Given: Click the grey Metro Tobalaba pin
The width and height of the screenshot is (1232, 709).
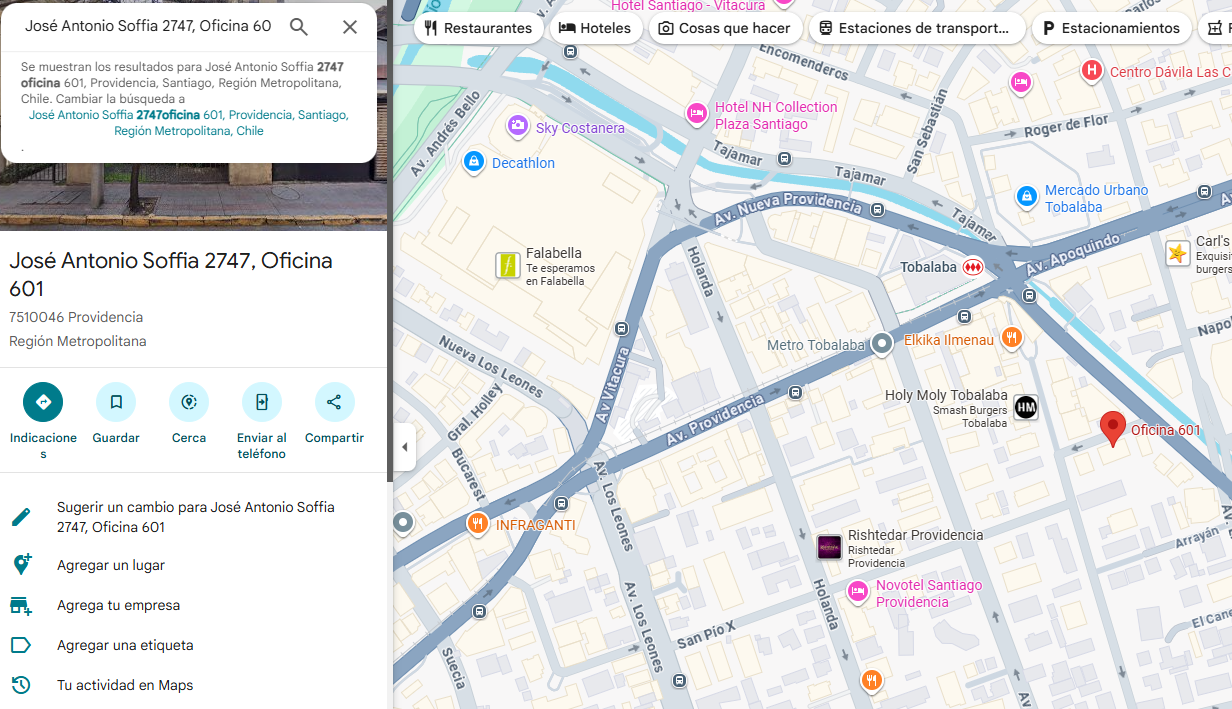Looking at the screenshot, I should [x=882, y=344].
